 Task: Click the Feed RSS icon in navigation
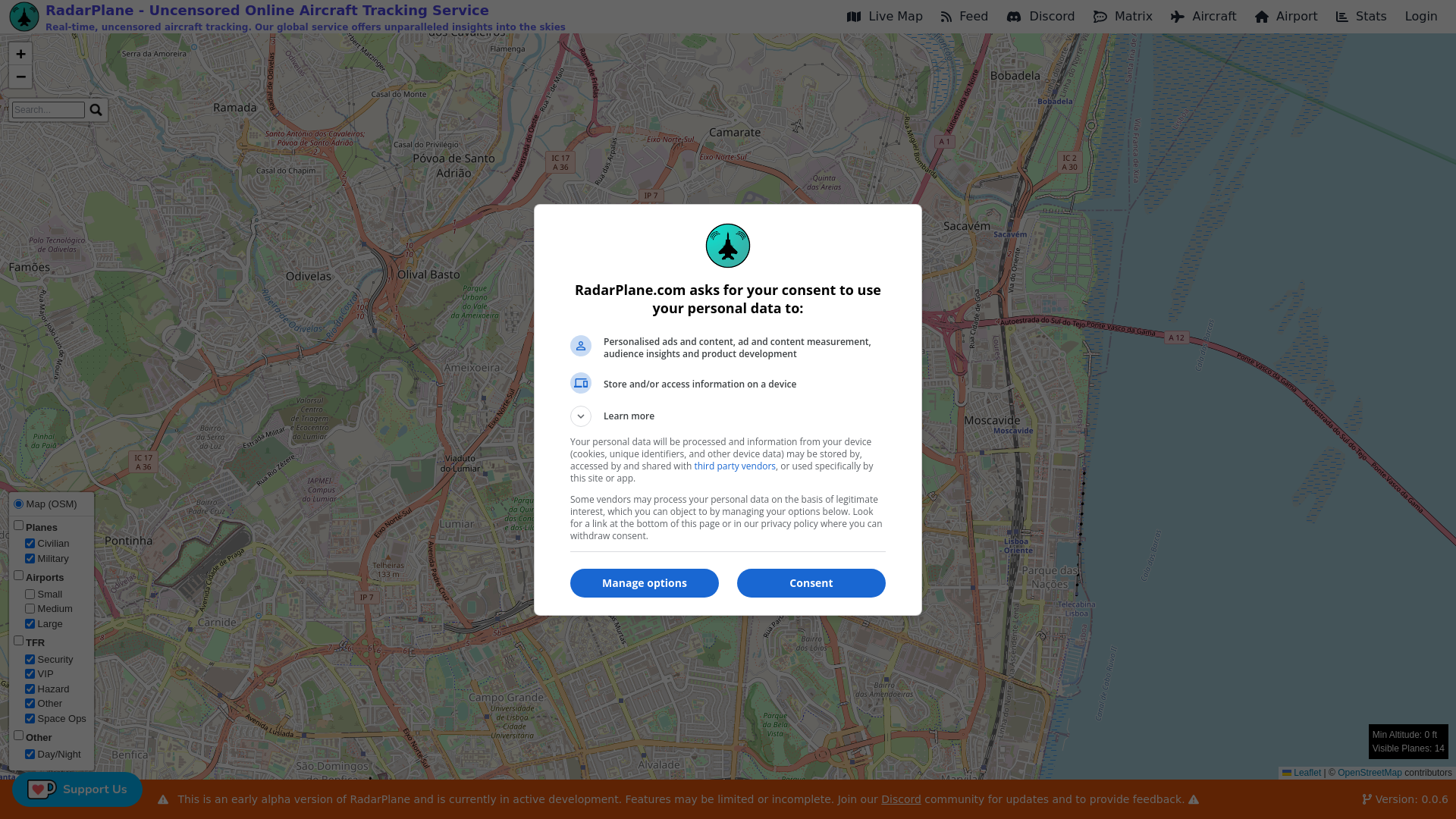coord(946,17)
